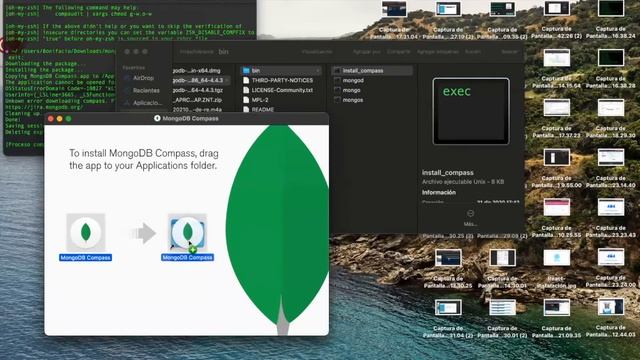This screenshot has width=640, height=360.
Task: Click the Agrupar por toolbar item in Finder
Action: coord(367,52)
